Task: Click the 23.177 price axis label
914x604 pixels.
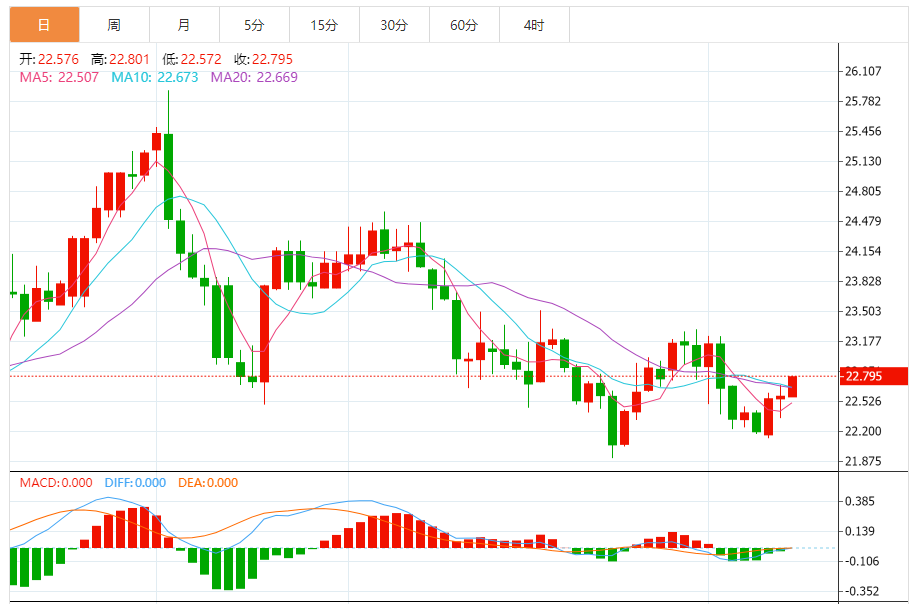Action: [863, 341]
